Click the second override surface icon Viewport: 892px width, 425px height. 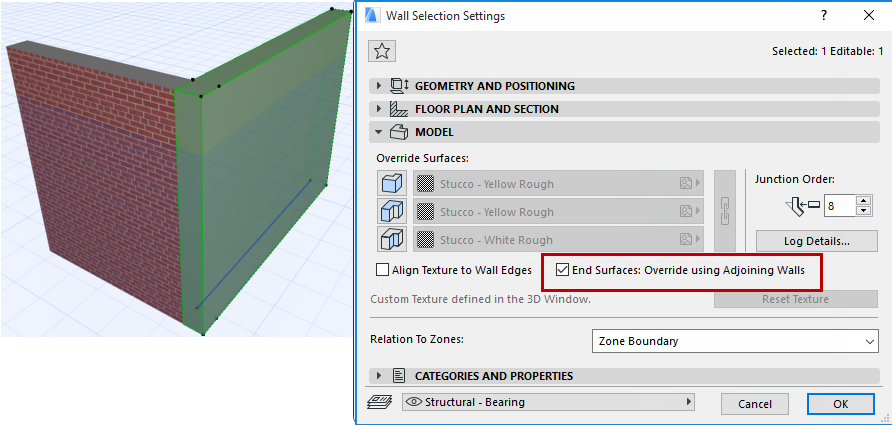389,212
